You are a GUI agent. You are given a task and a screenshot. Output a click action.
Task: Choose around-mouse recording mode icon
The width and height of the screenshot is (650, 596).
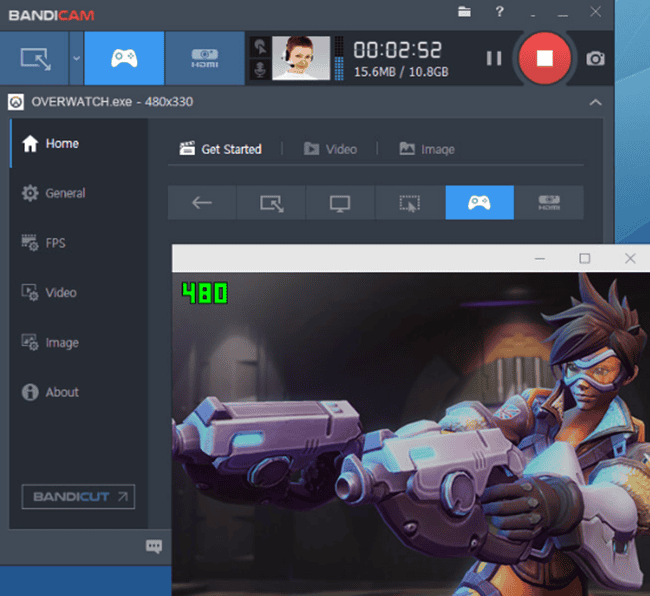410,203
